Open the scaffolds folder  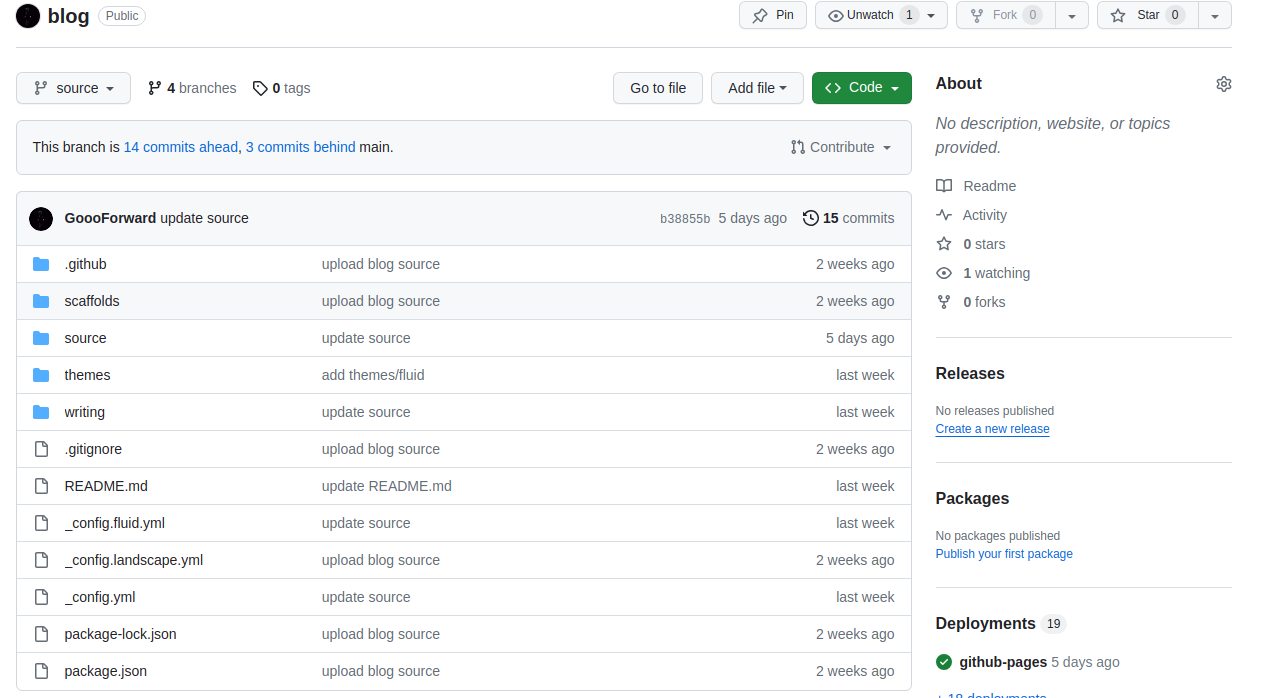coord(92,301)
